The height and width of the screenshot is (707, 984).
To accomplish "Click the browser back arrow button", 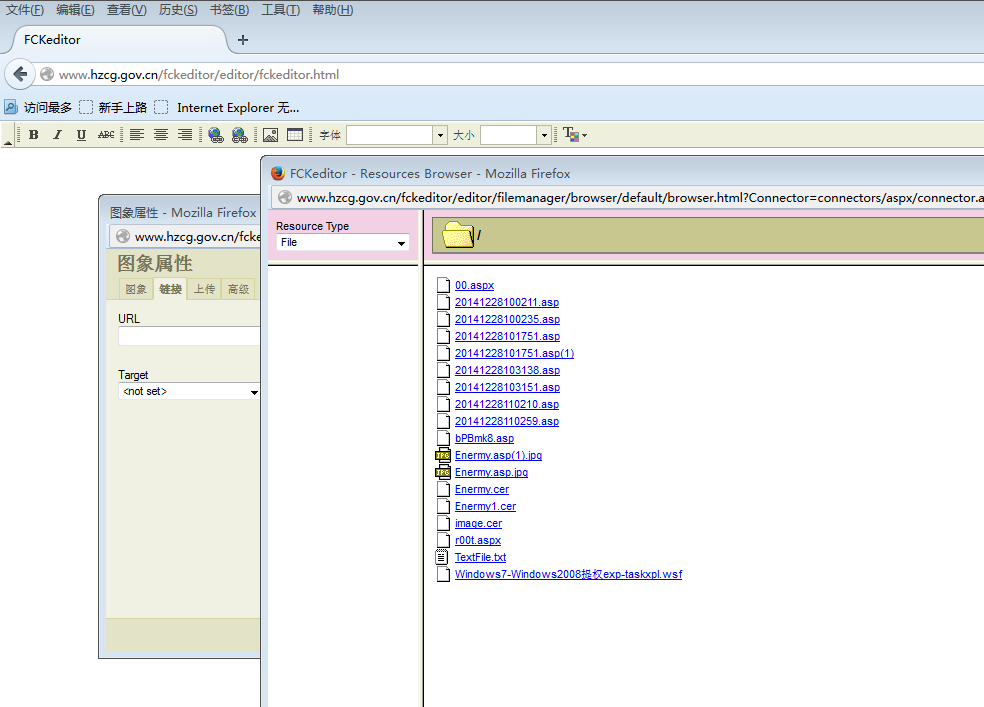I will click(x=20, y=75).
